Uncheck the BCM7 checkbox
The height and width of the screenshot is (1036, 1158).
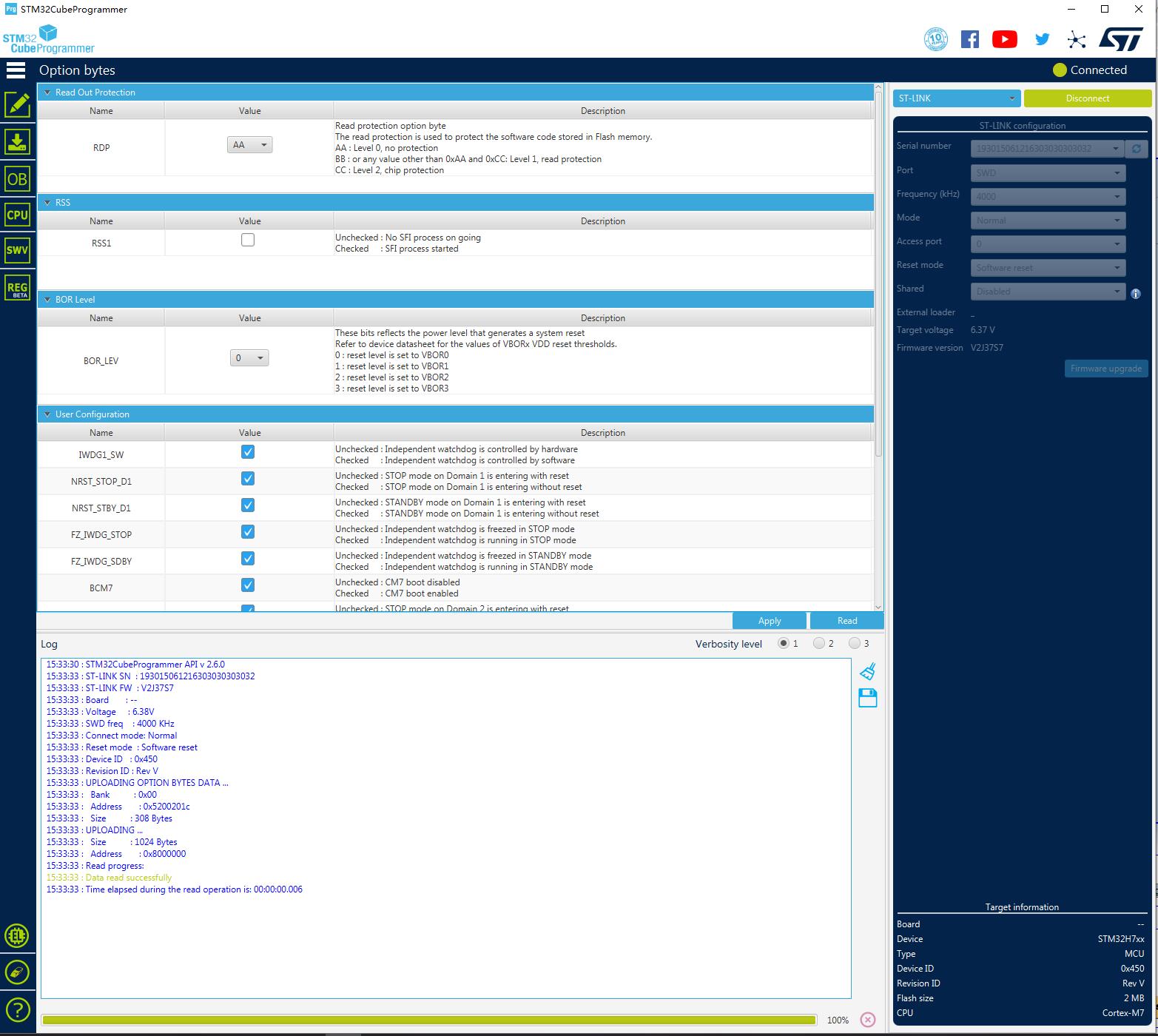(x=248, y=585)
